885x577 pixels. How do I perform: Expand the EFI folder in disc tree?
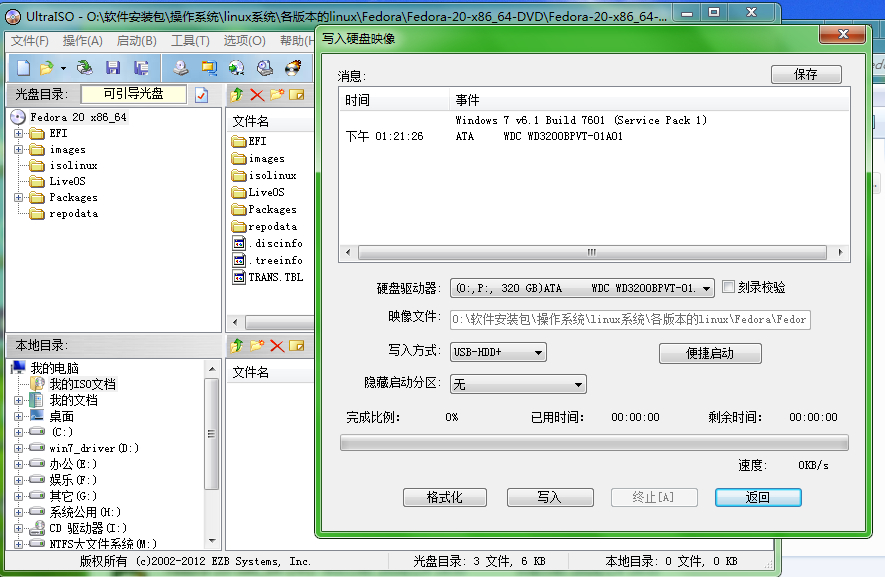(x=19, y=134)
